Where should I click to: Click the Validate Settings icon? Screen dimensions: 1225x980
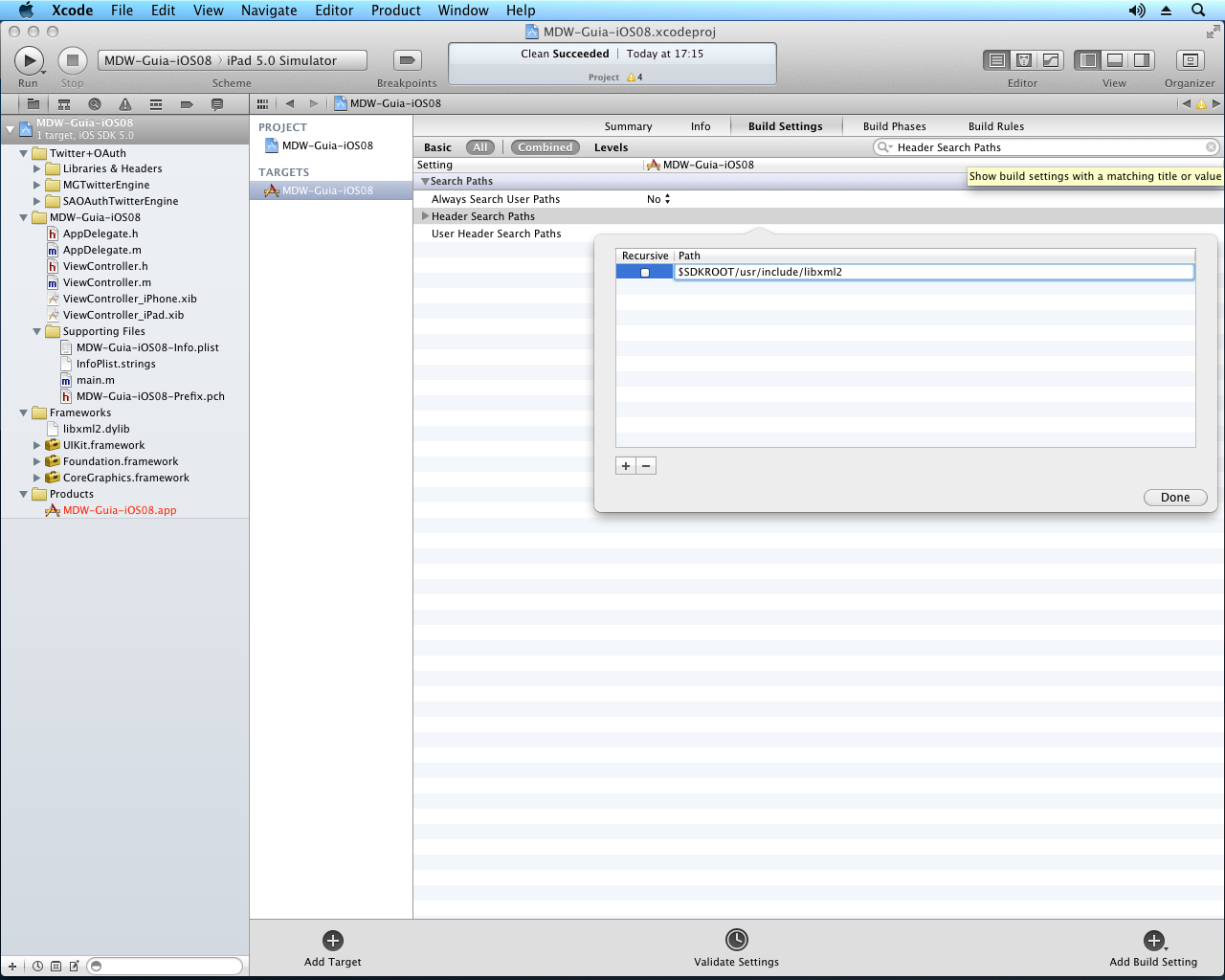[x=737, y=940]
